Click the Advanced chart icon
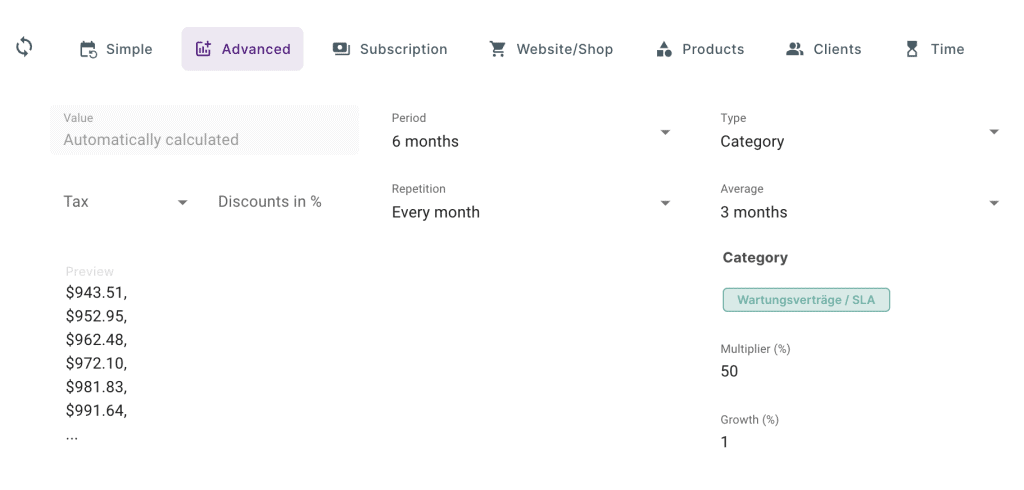This screenshot has height=490, width=1024. click(x=204, y=49)
